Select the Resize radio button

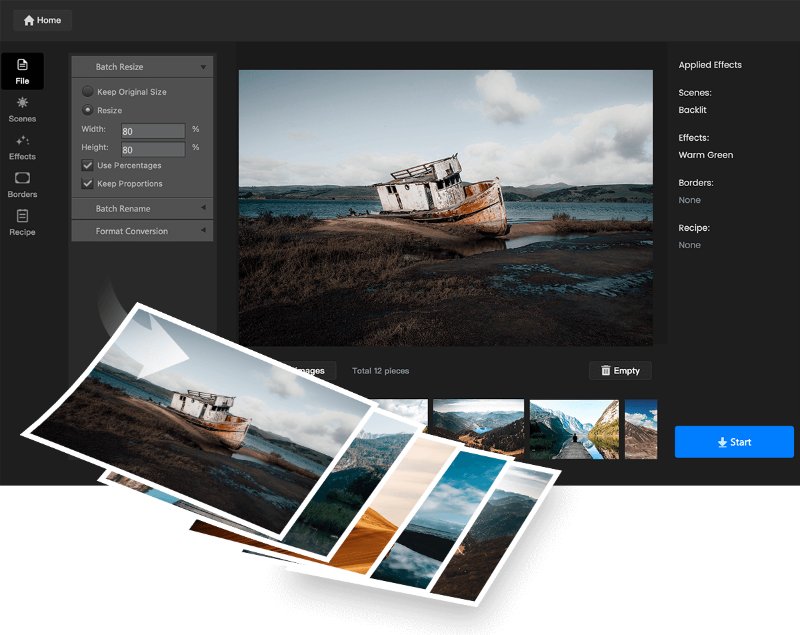coord(88,110)
